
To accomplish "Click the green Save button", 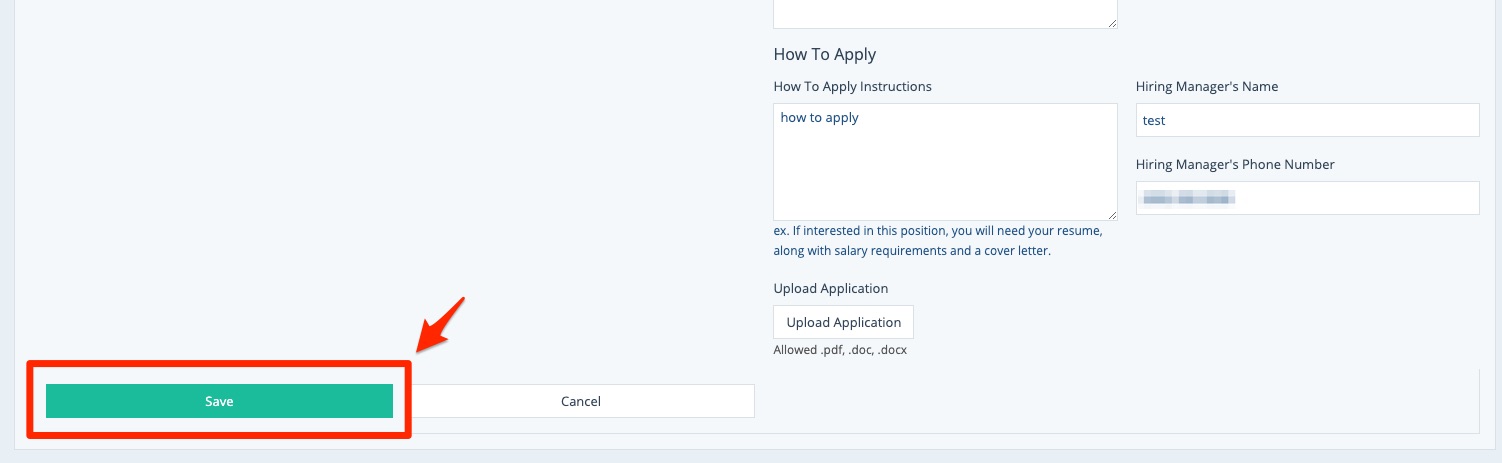I will (x=219, y=401).
